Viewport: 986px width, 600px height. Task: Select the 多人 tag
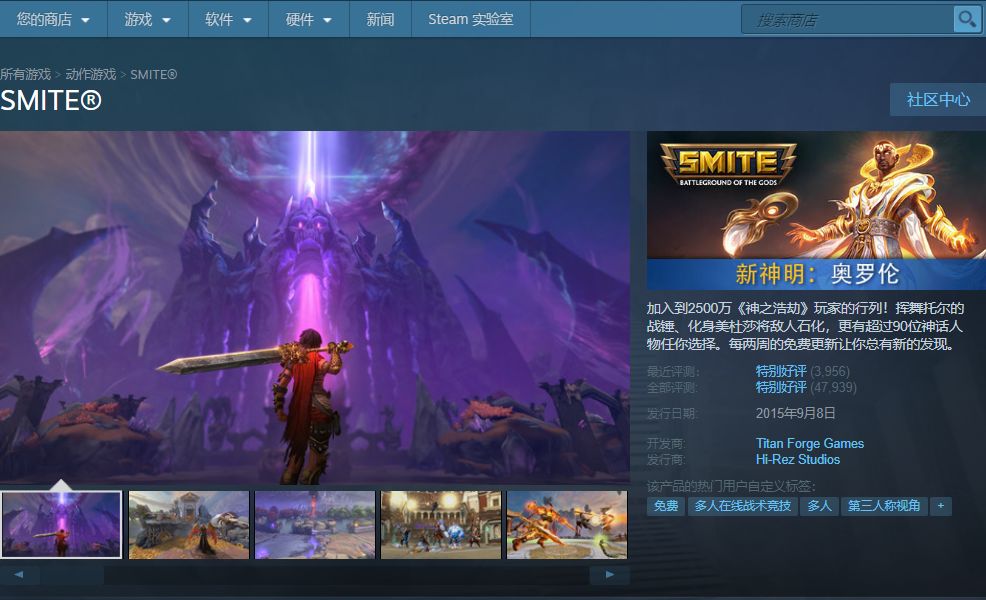[819, 506]
